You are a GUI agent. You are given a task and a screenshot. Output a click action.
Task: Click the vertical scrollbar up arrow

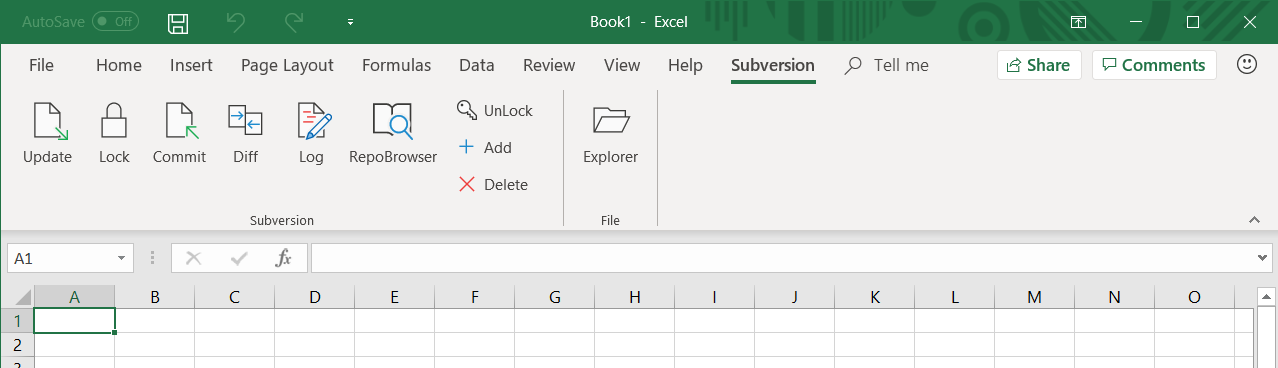(x=1266, y=297)
